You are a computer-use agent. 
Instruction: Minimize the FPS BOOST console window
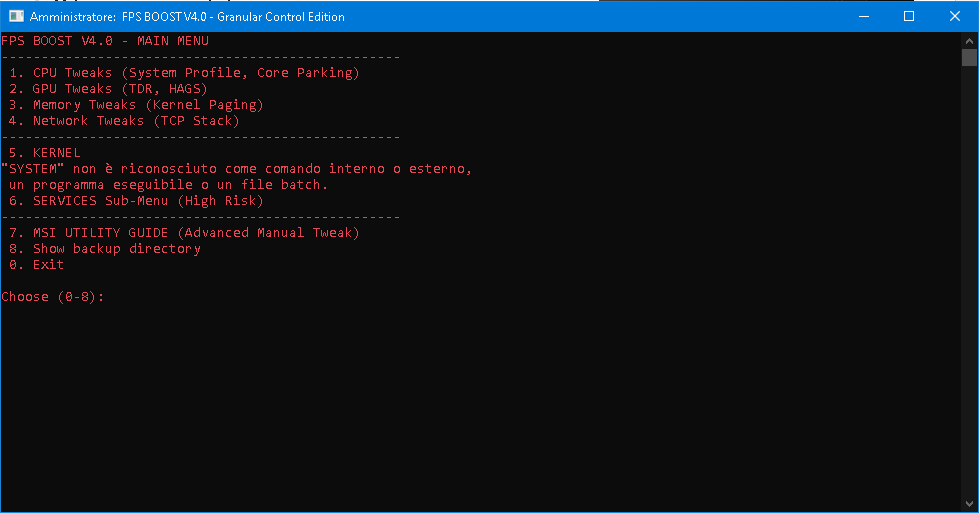[x=862, y=17]
